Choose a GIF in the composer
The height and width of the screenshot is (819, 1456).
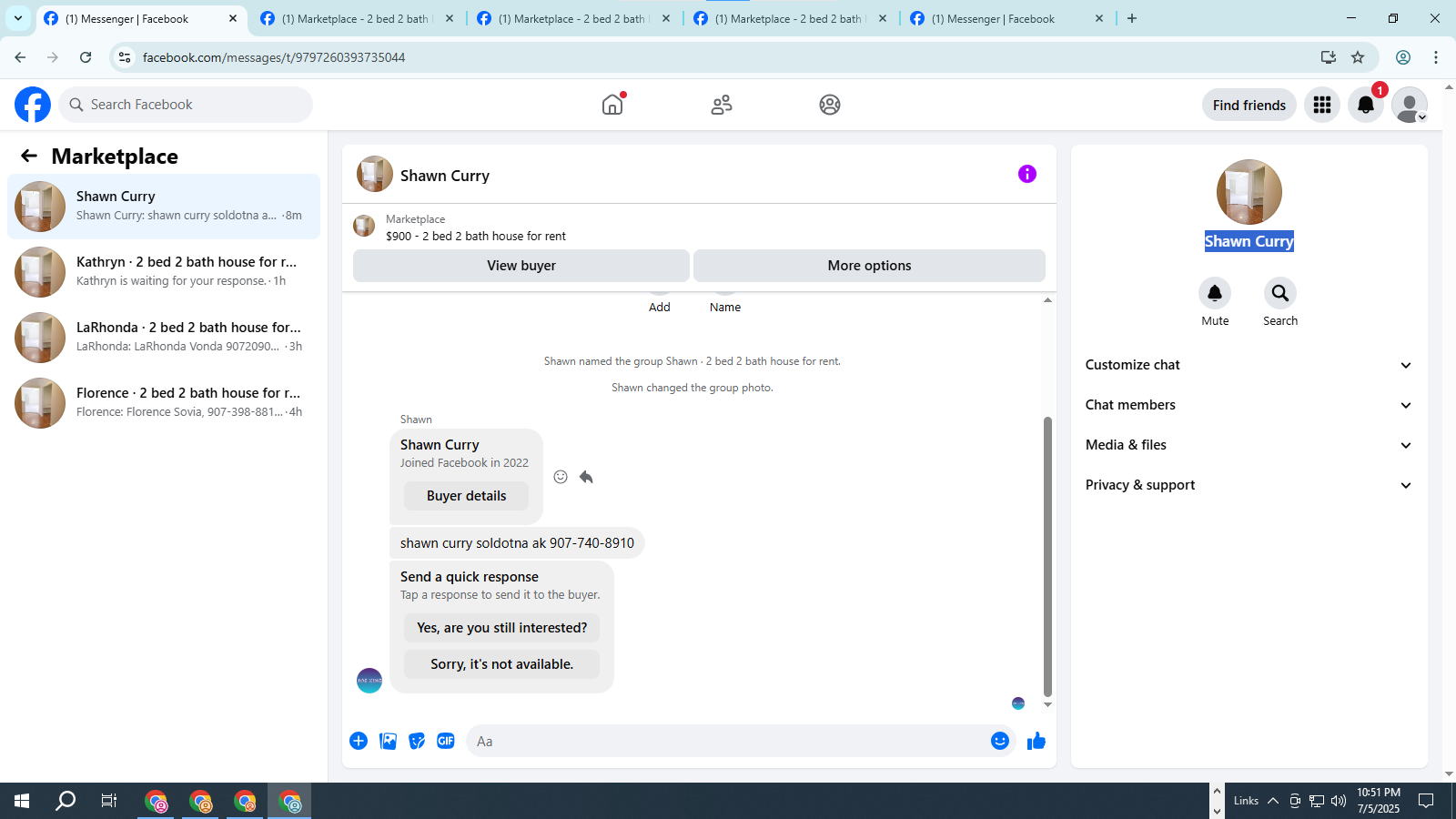click(x=446, y=741)
